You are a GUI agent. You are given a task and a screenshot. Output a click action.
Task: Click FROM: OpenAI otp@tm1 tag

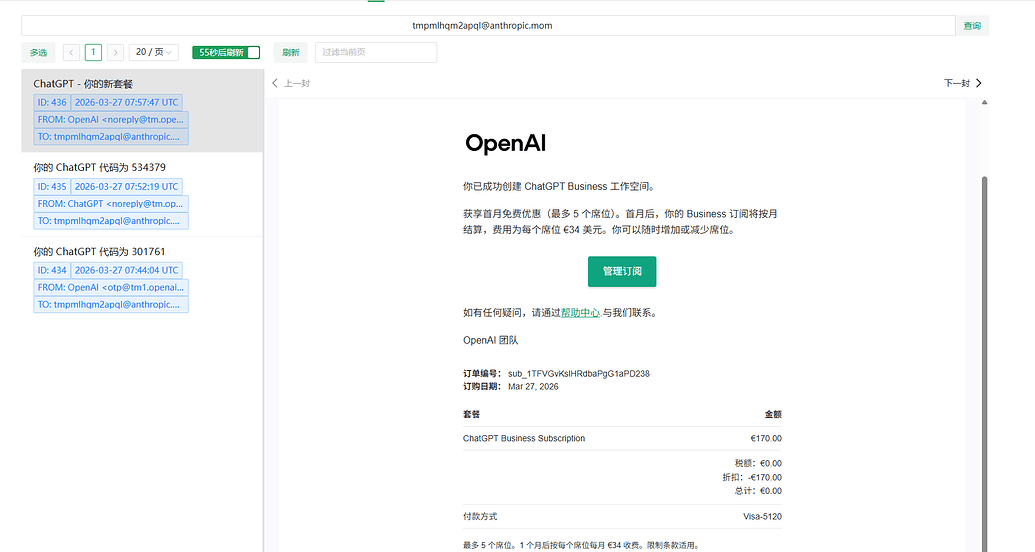[111, 287]
